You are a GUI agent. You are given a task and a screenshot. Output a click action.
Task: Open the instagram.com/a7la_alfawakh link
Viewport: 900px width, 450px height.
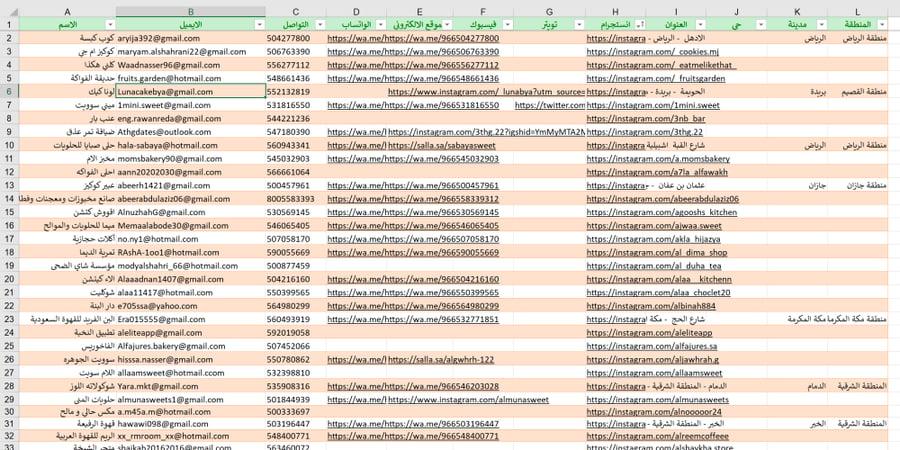click(x=657, y=172)
